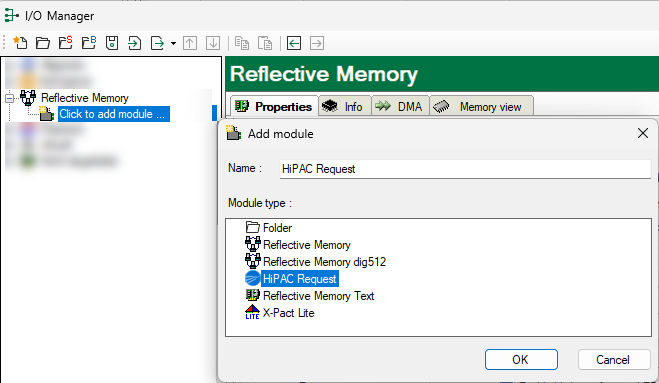Viewport: 659px width, 383px height.
Task: Click the open backup folder icon with B
Action: click(x=89, y=43)
